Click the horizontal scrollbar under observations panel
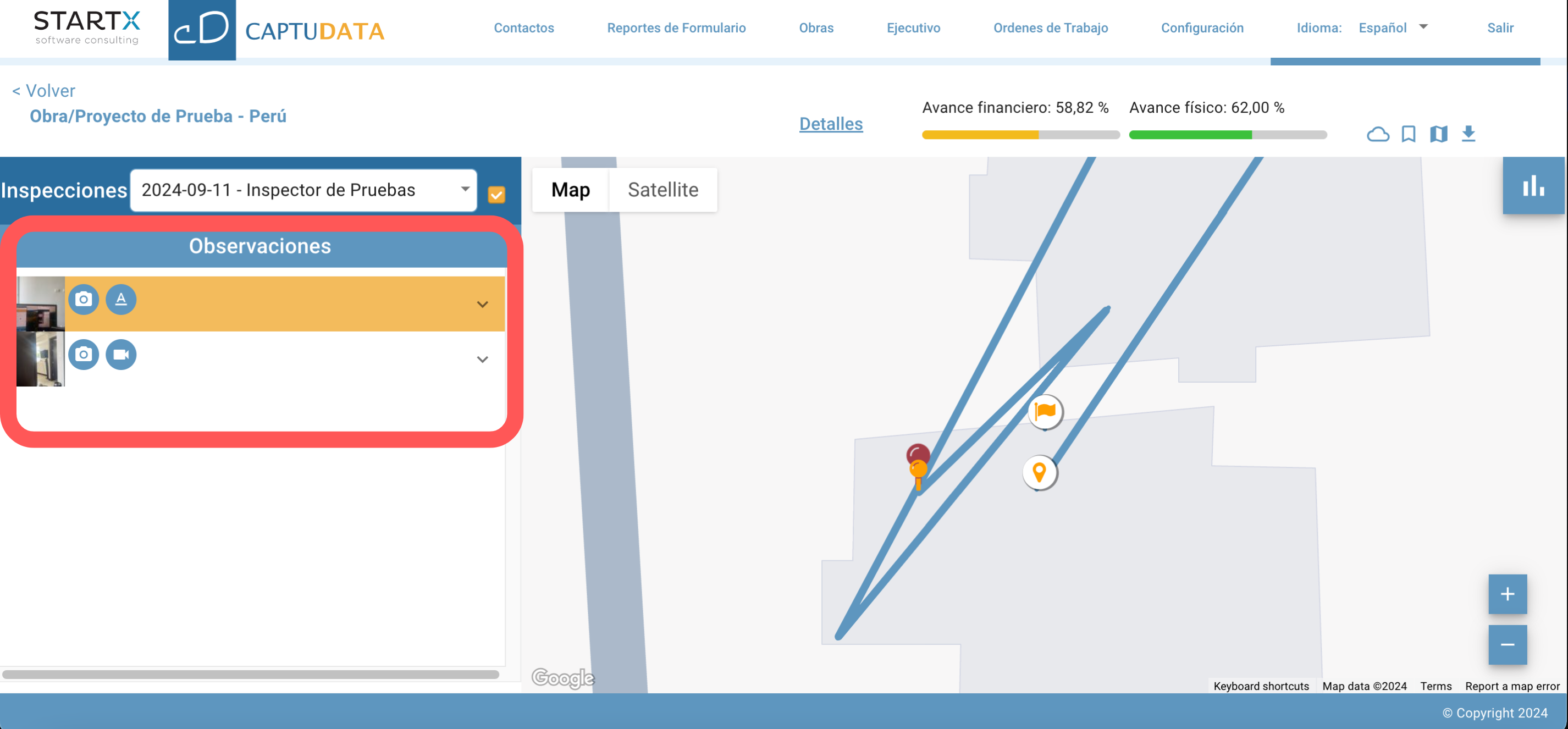Screen dimensions: 1568x729 (x=251, y=674)
